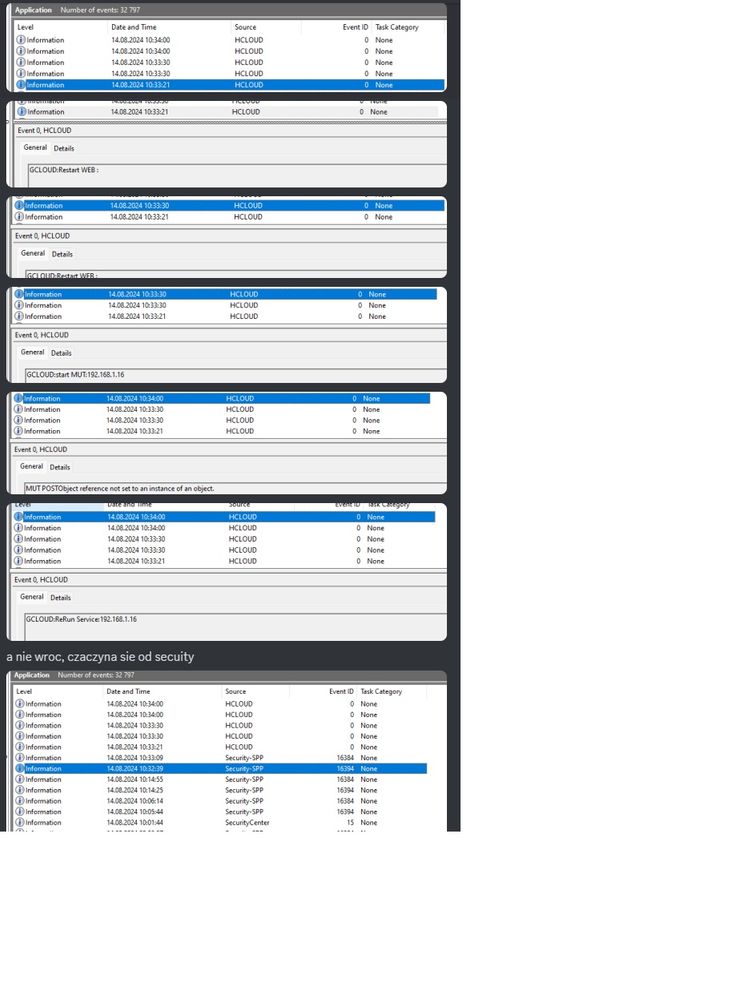Click Security-SPP source in the 10:14:55 row

click(244, 779)
